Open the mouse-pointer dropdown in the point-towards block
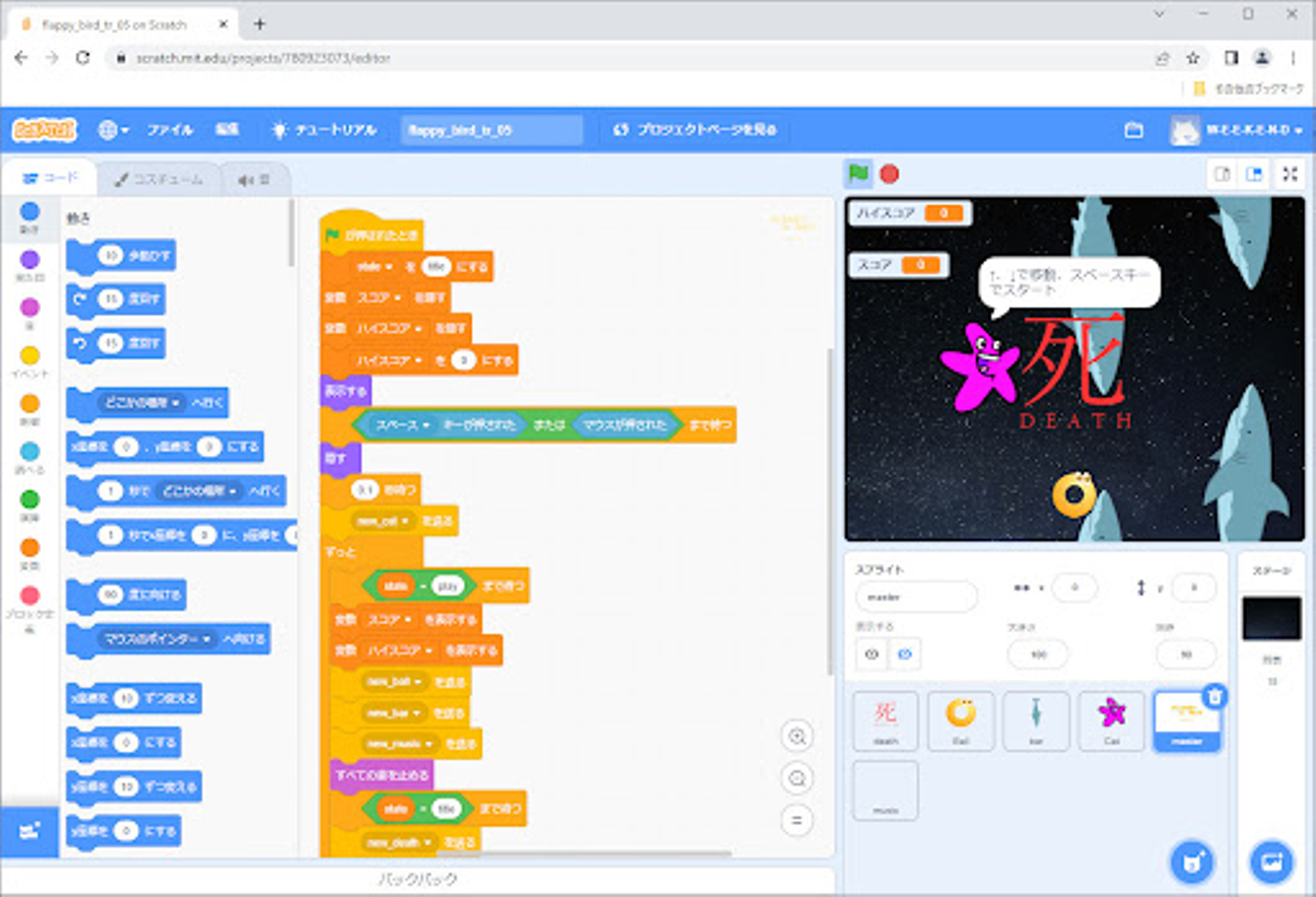The width and height of the screenshot is (1316, 897). pyautogui.click(x=157, y=638)
